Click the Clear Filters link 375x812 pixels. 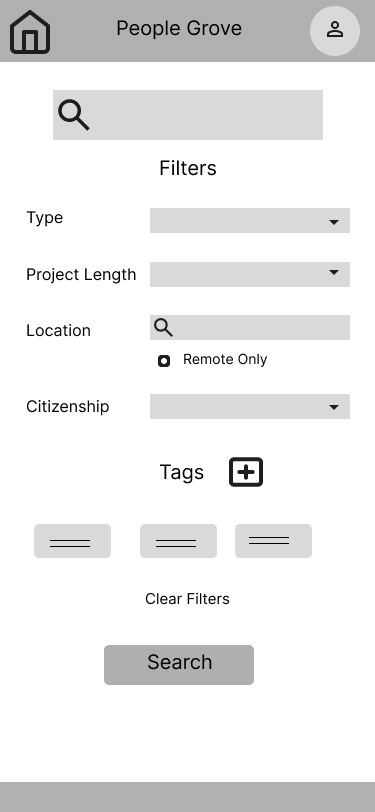coord(187,599)
